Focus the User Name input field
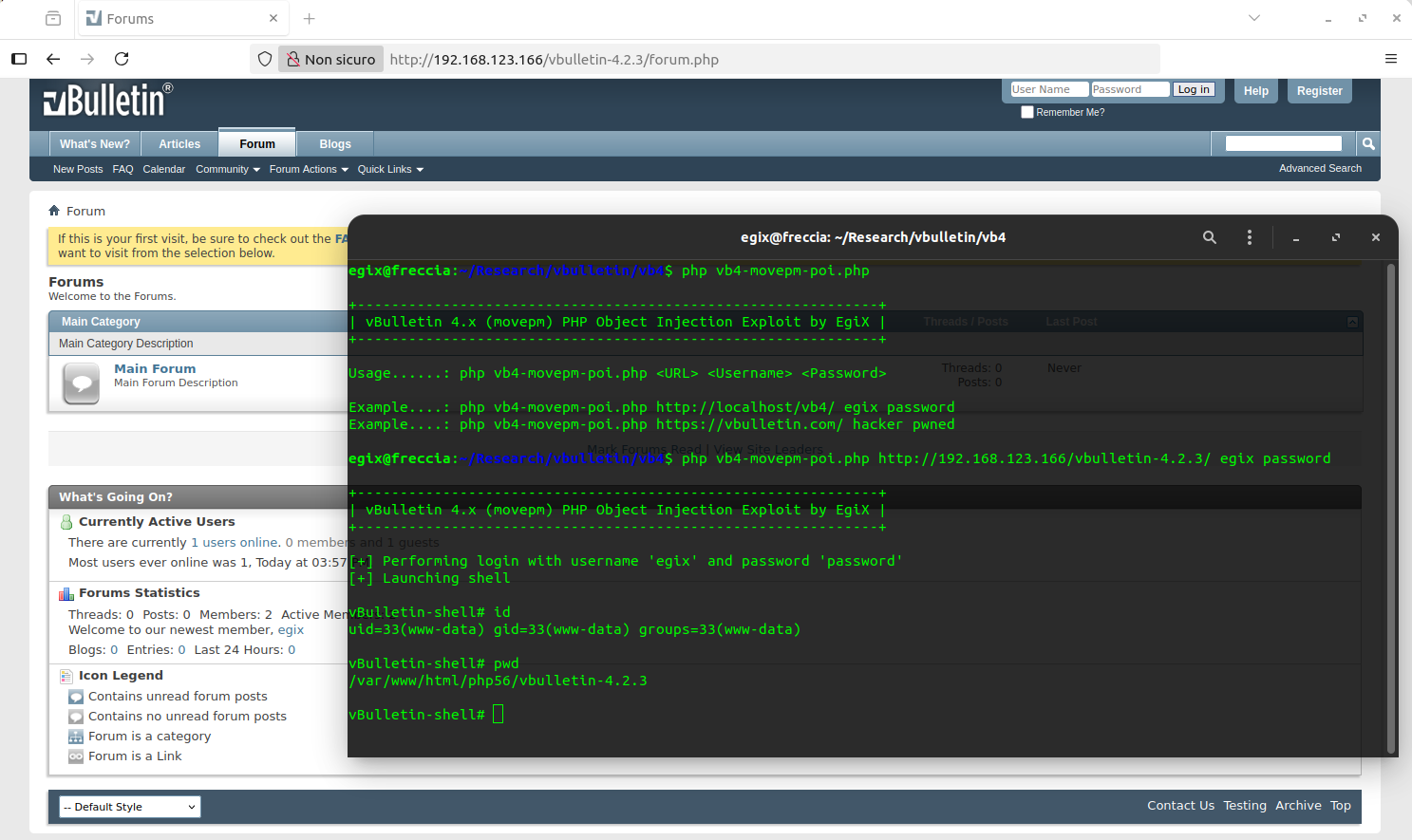The height and width of the screenshot is (840, 1412). pyautogui.click(x=1049, y=89)
